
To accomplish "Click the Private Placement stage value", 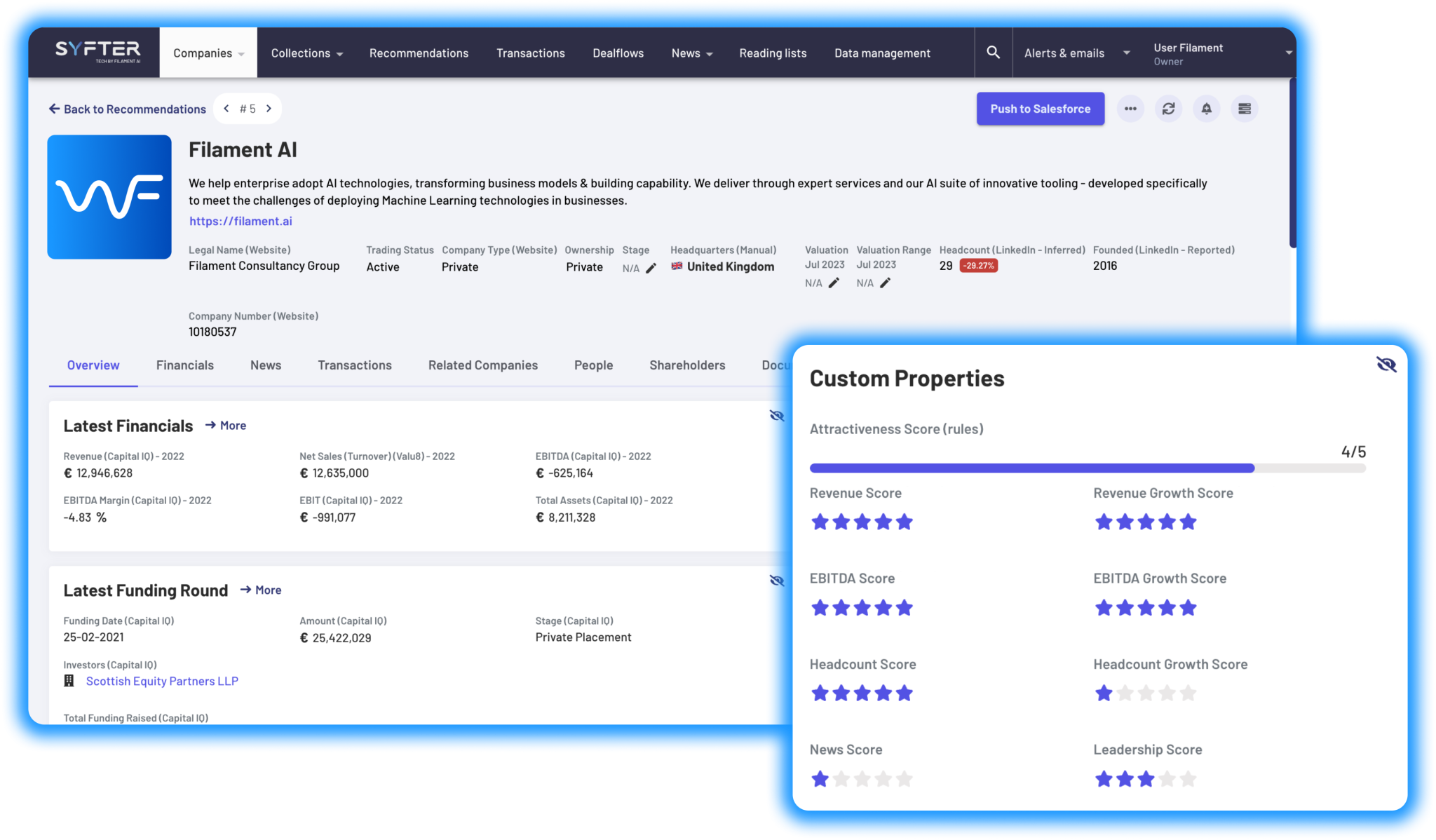I will pyautogui.click(x=583, y=637).
